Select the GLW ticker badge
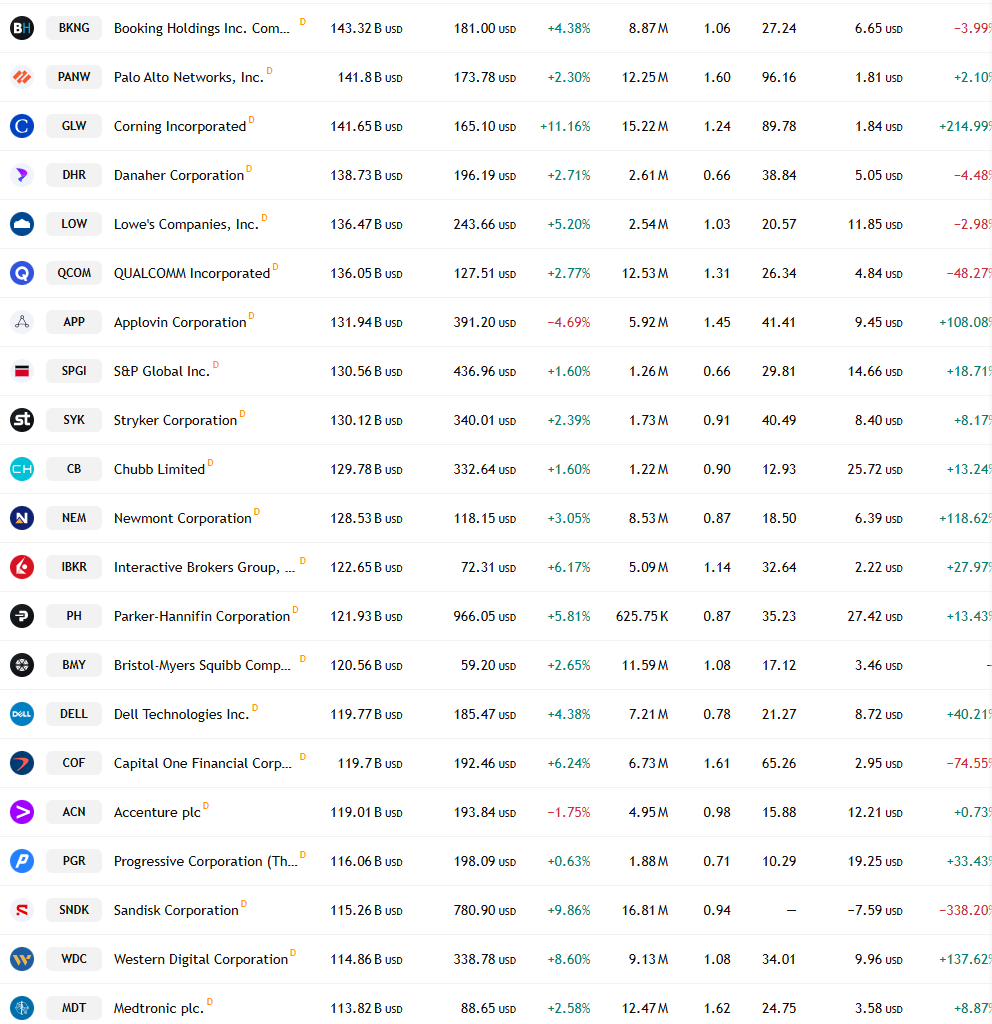The height and width of the screenshot is (1024, 992). 74,126
